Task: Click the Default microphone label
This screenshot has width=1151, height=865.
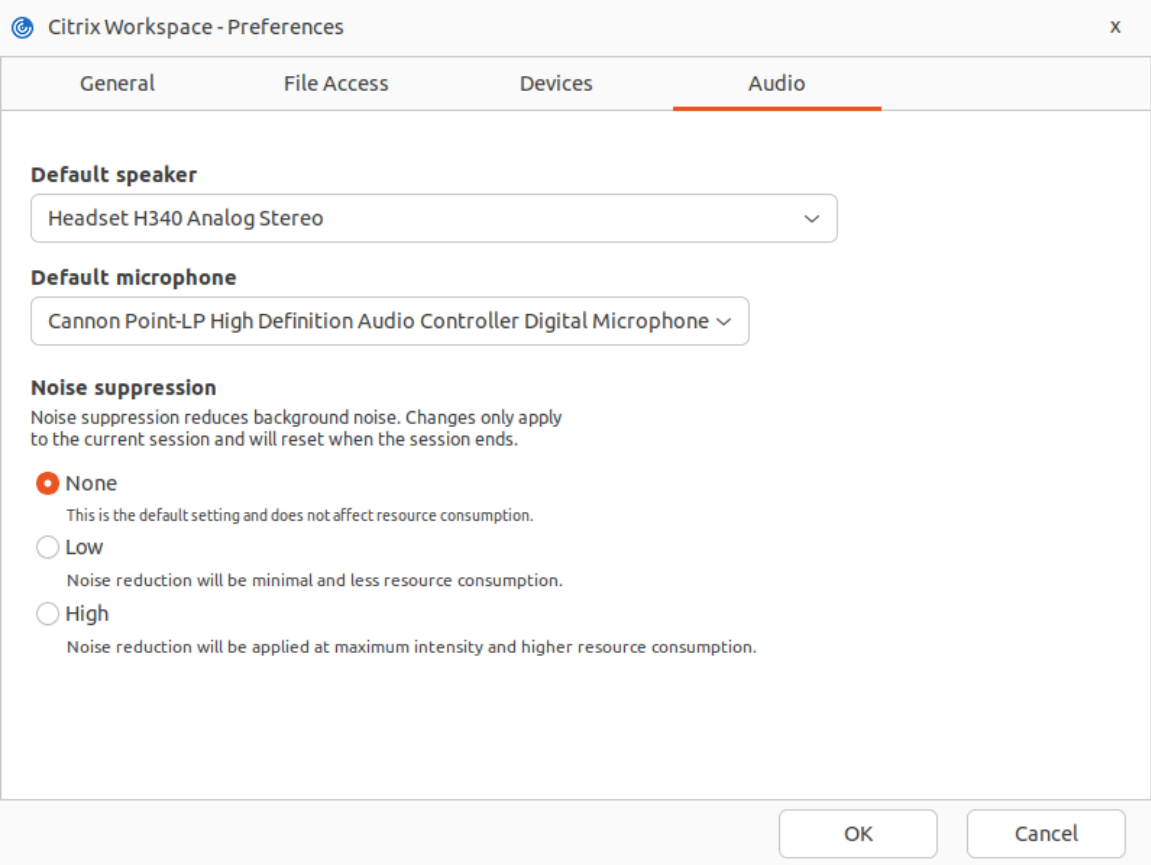Action: (134, 278)
